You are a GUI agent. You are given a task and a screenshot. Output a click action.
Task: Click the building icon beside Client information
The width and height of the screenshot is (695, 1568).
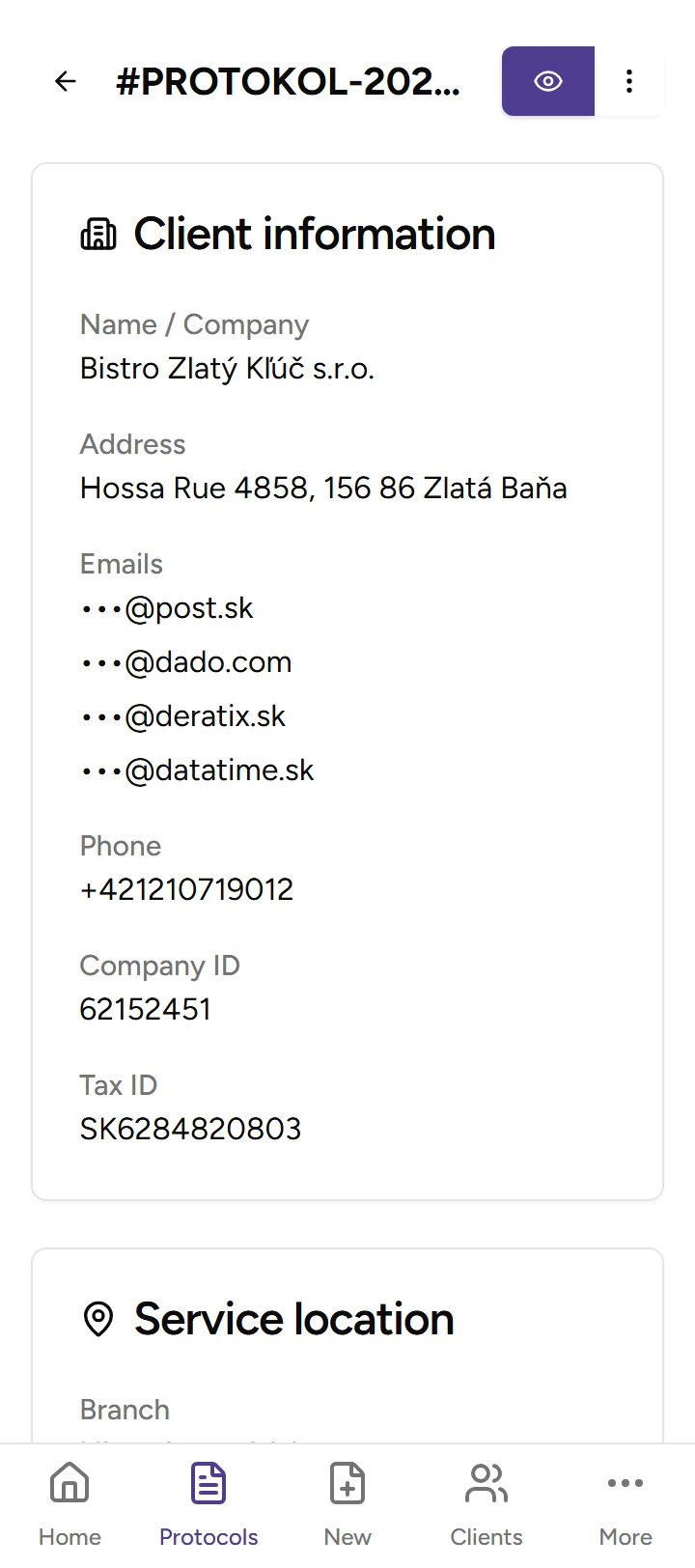[x=97, y=235]
